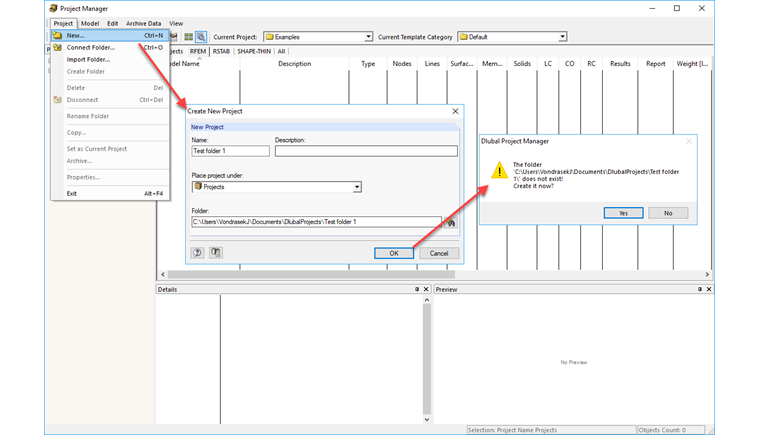Sort by the Report column header

pyautogui.click(x=655, y=64)
